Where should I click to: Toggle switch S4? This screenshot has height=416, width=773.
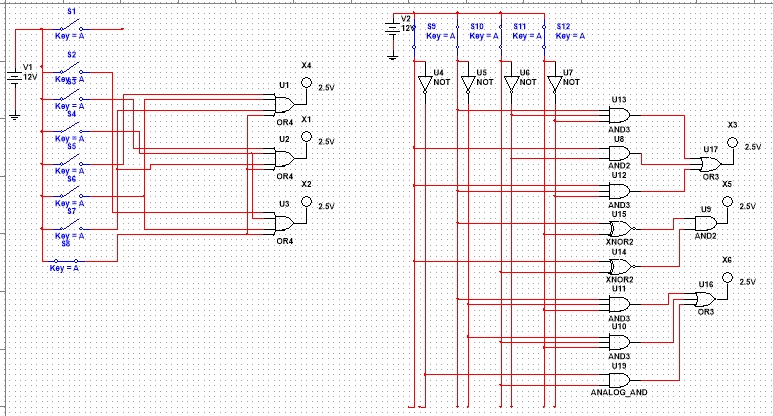click(x=69, y=129)
